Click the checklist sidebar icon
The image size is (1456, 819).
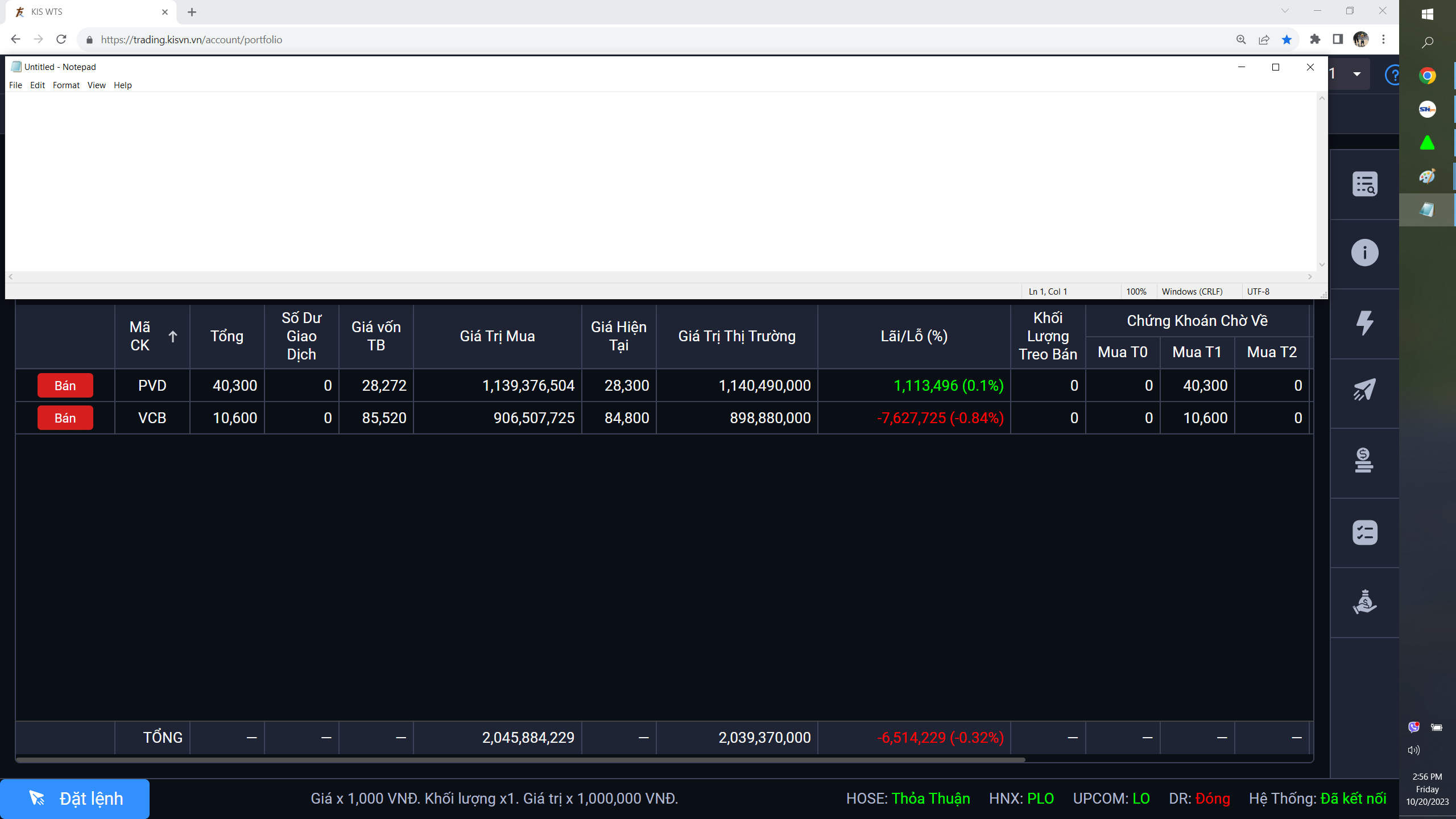pyautogui.click(x=1364, y=532)
